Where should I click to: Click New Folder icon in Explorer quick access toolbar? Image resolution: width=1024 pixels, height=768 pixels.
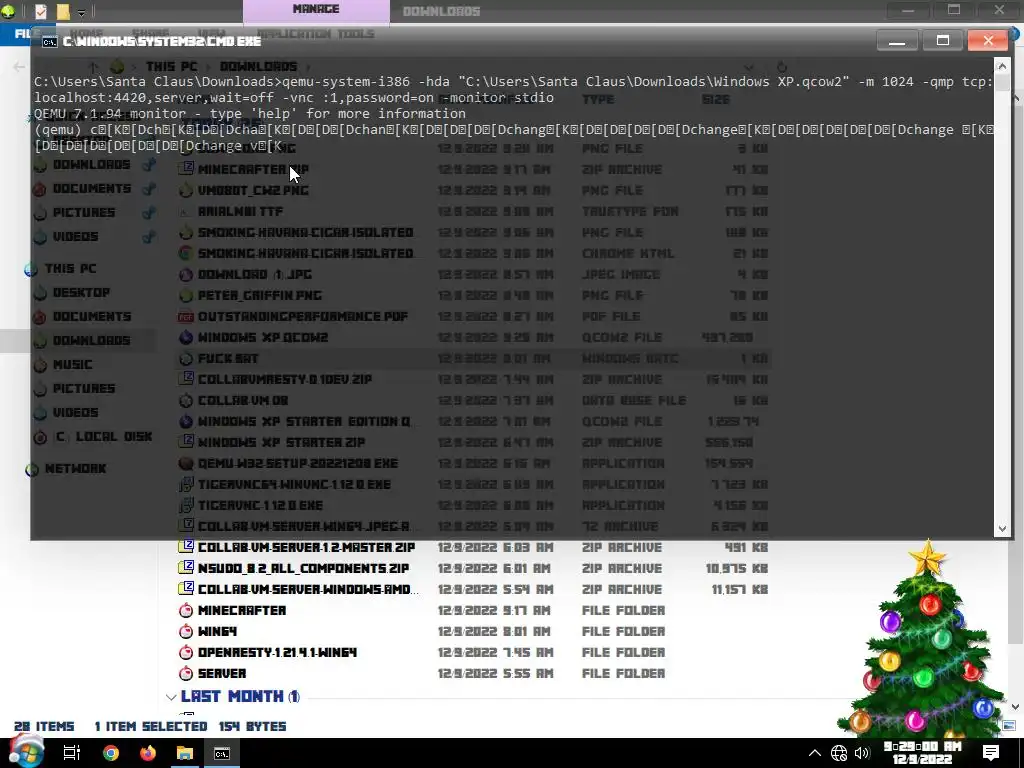63,11
